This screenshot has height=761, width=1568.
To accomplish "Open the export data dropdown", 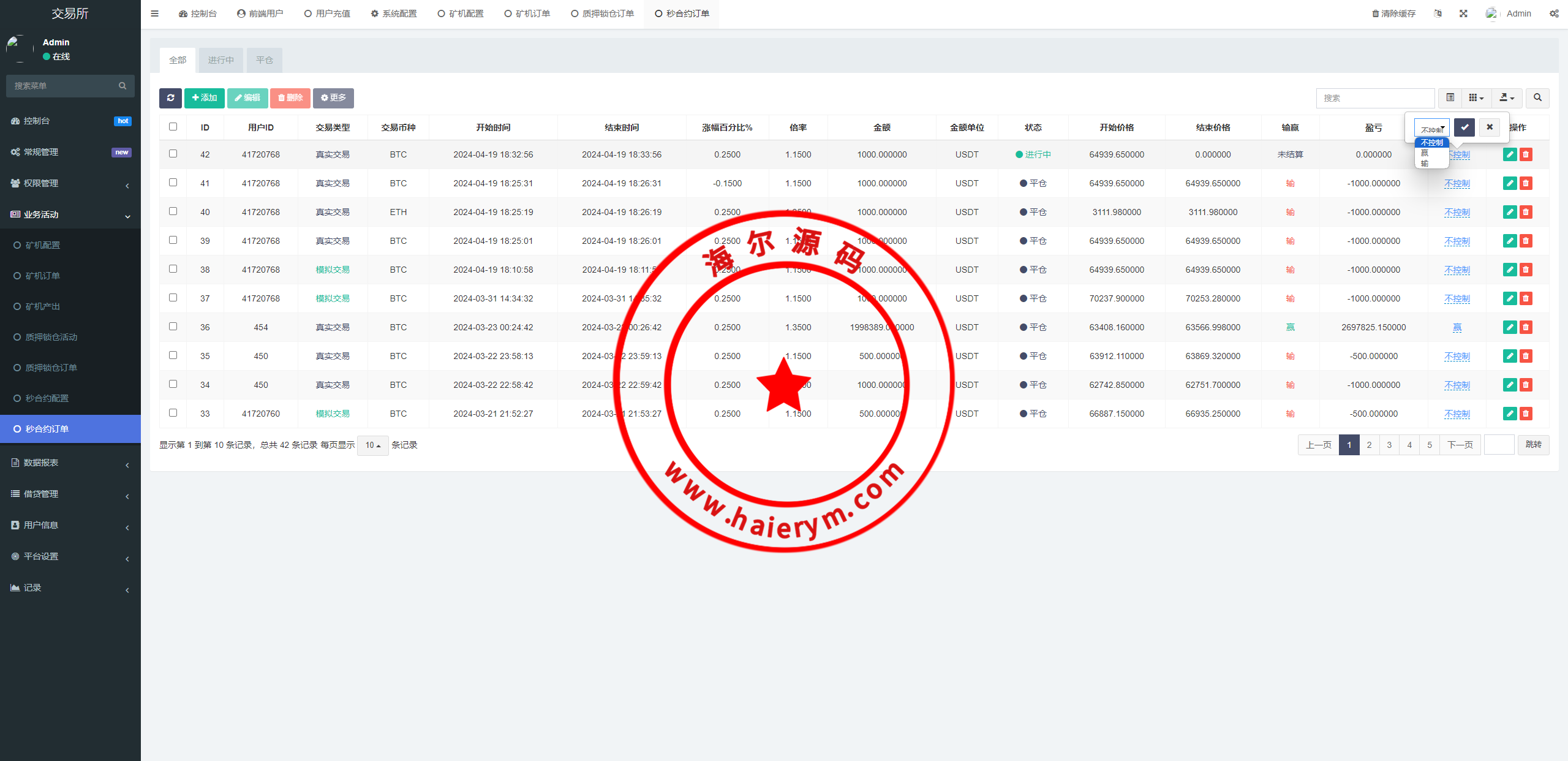I will click(1507, 98).
